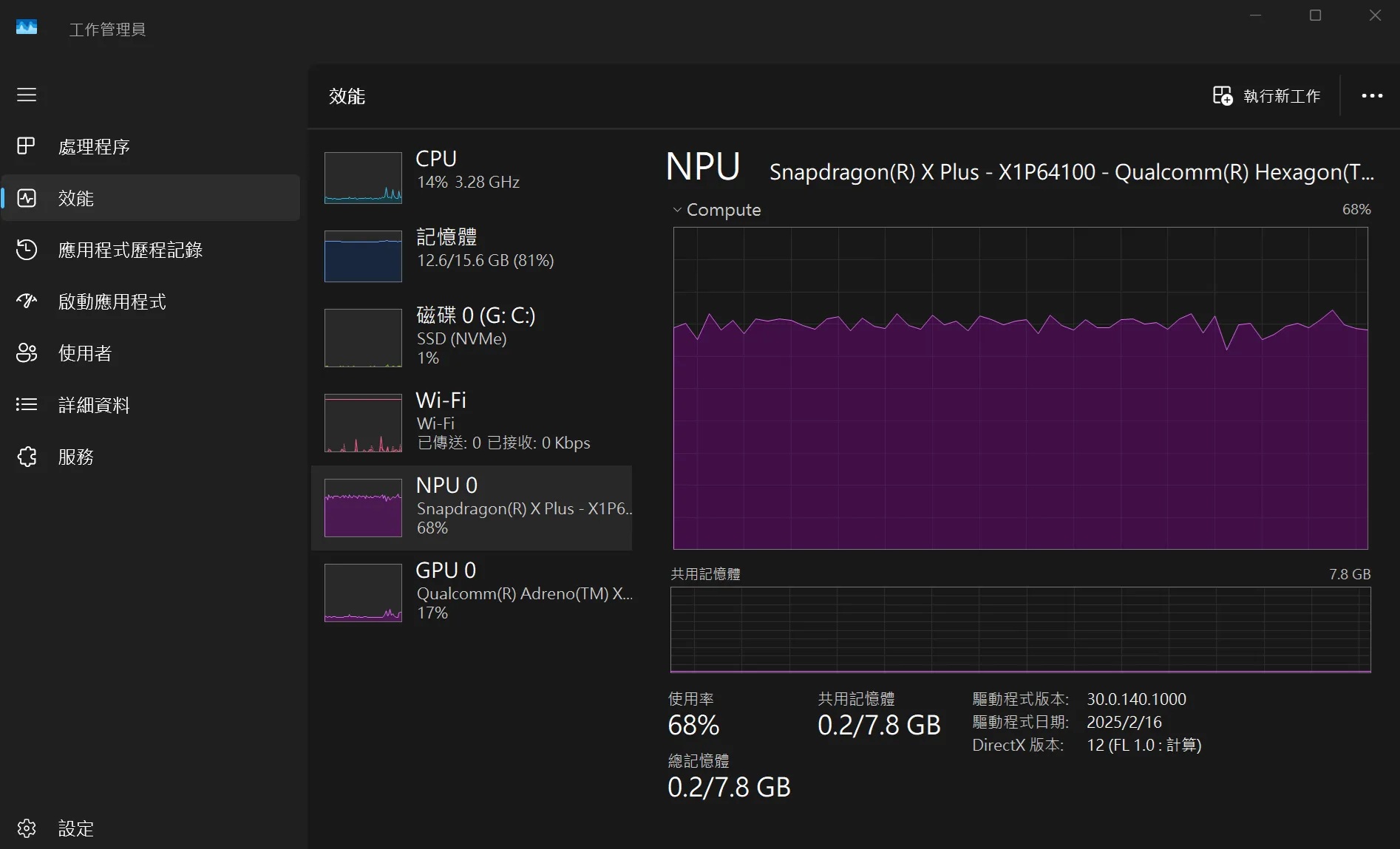The height and width of the screenshot is (849, 1400).
Task: Select the CPU mini graph thumbnail
Action: point(363,177)
